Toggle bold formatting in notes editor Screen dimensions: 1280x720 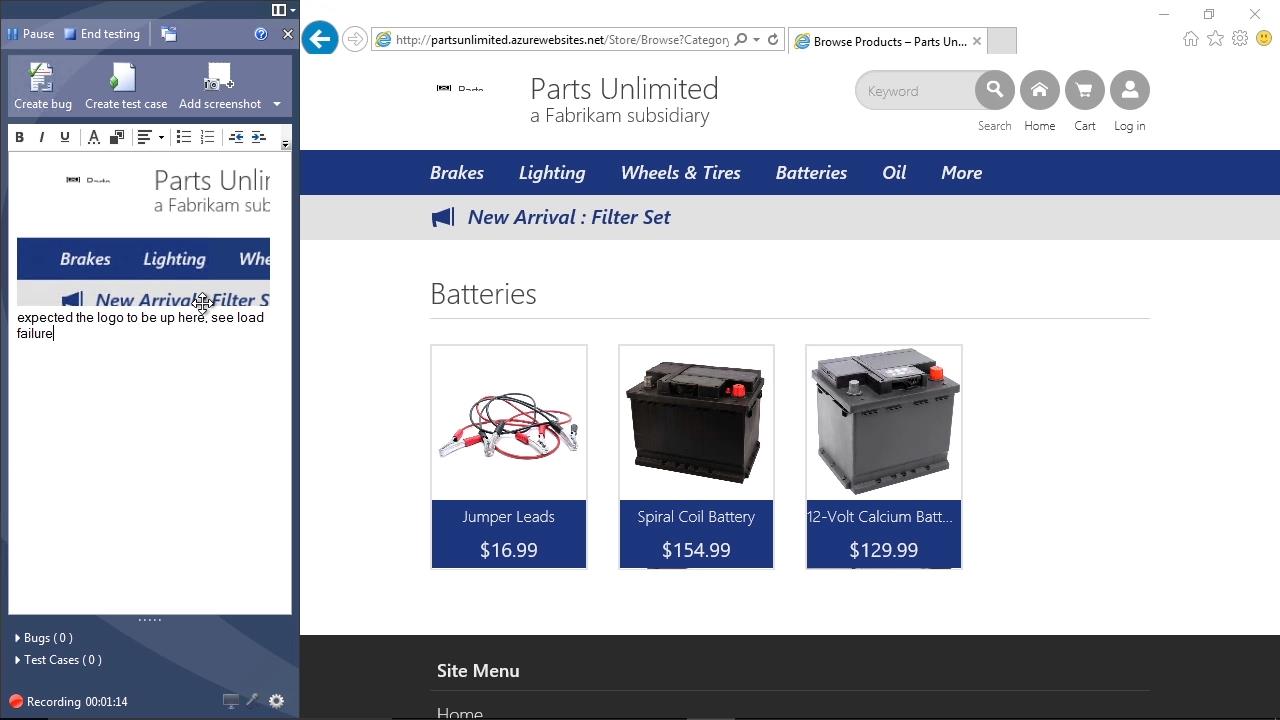pyautogui.click(x=19, y=137)
